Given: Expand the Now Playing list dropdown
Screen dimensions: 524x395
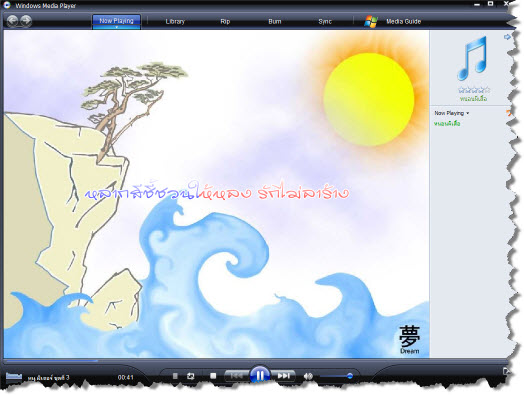Looking at the screenshot, I should point(451,113).
